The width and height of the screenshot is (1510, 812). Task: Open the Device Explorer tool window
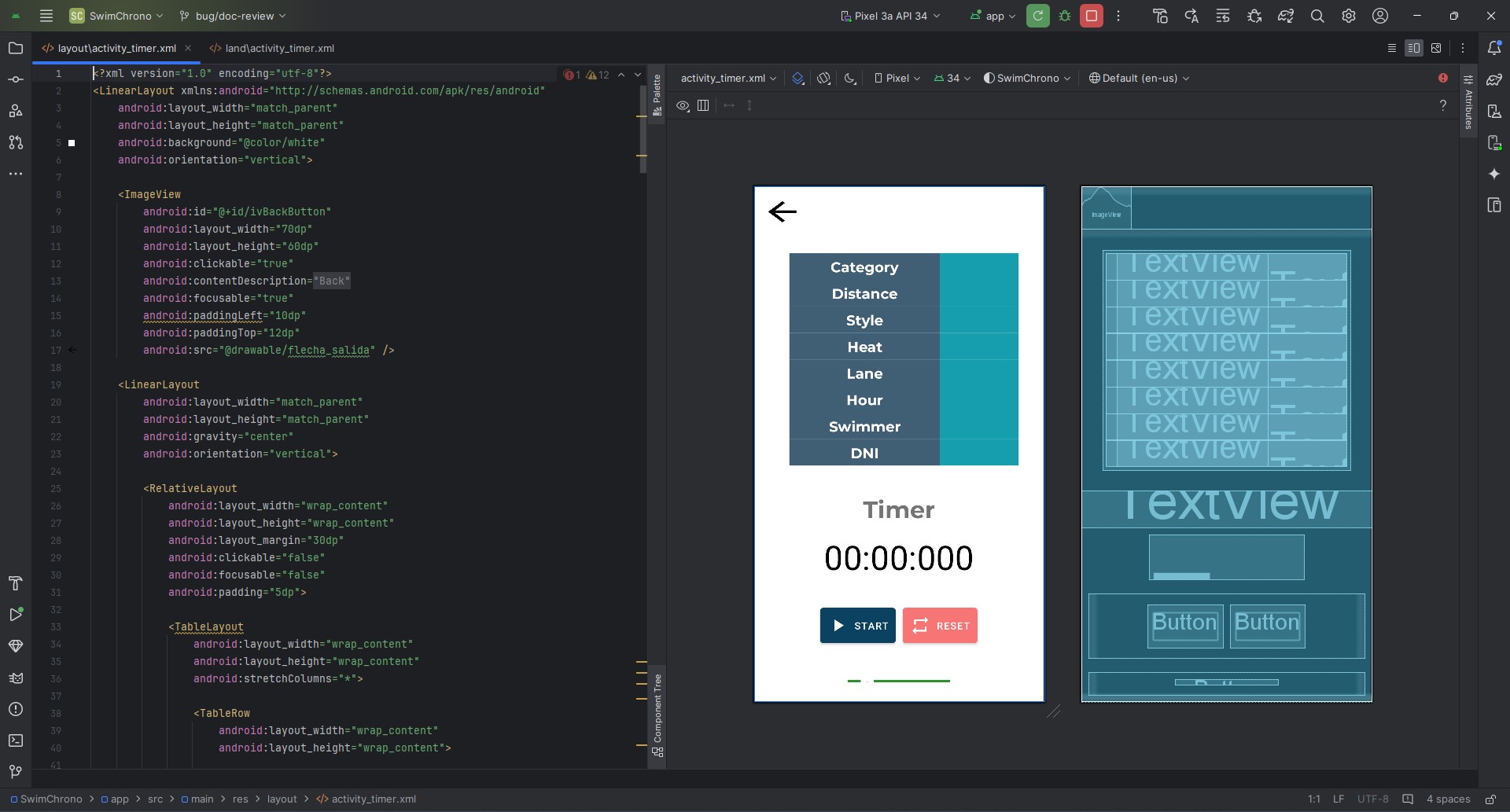tap(1494, 205)
